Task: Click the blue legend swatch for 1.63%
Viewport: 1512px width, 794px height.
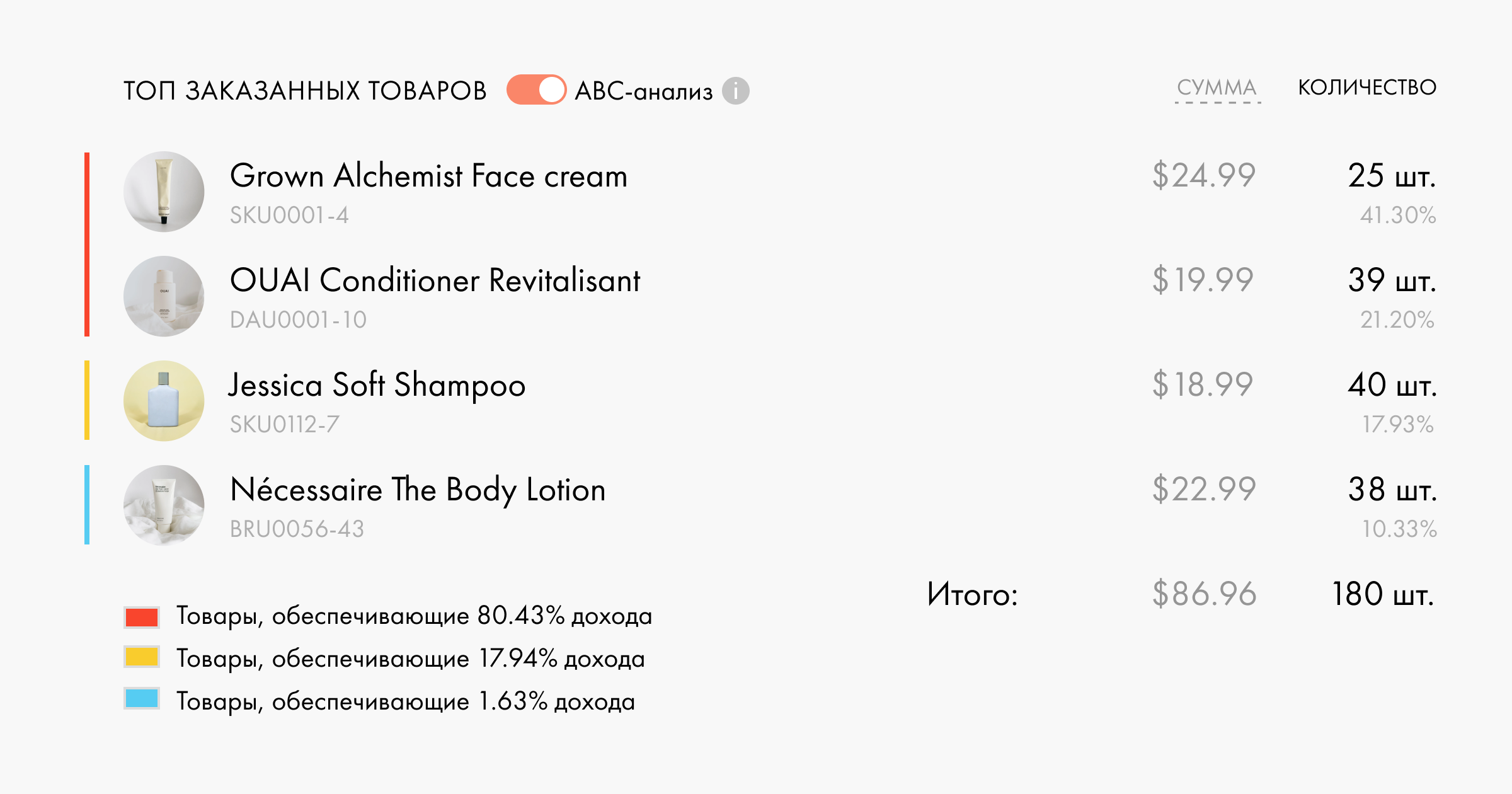Action: pos(142,699)
